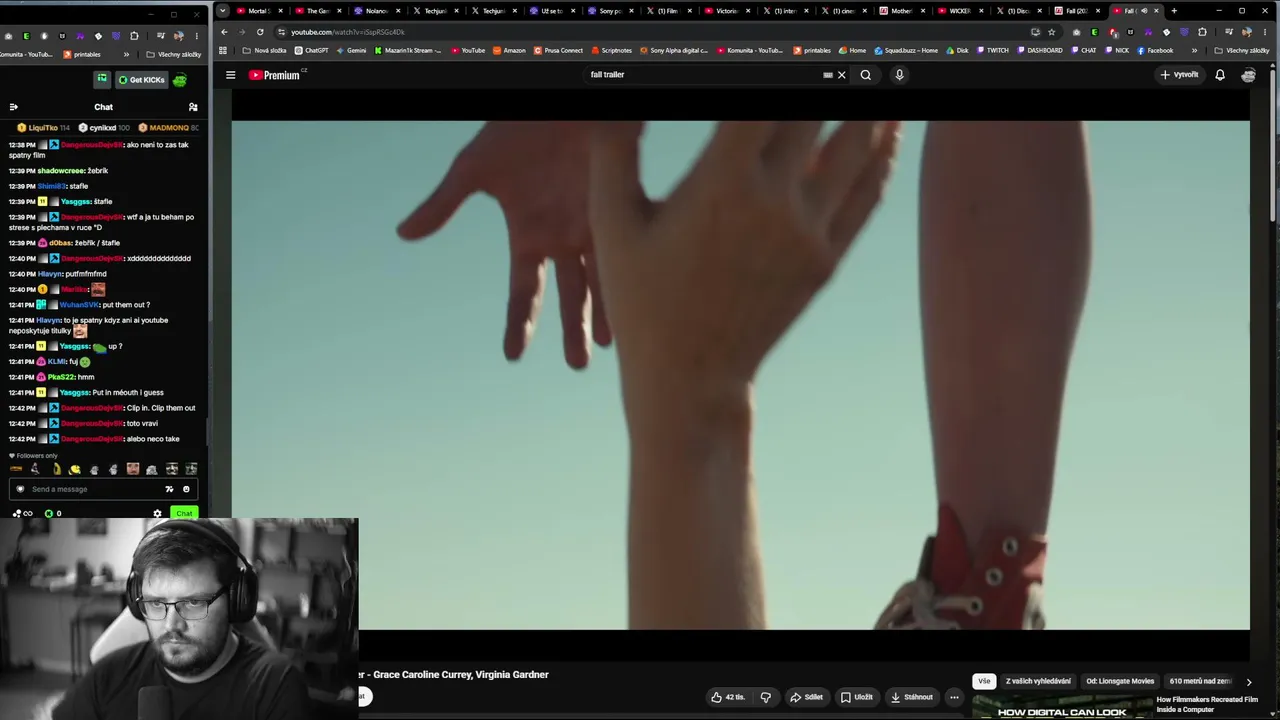Bookmark this page with the star icon

1051,32
